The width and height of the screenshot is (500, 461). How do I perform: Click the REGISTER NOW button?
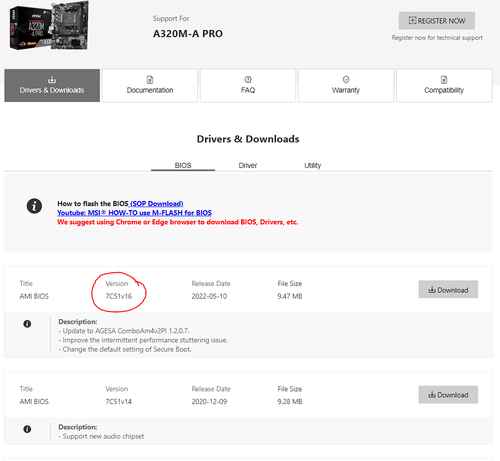437,21
